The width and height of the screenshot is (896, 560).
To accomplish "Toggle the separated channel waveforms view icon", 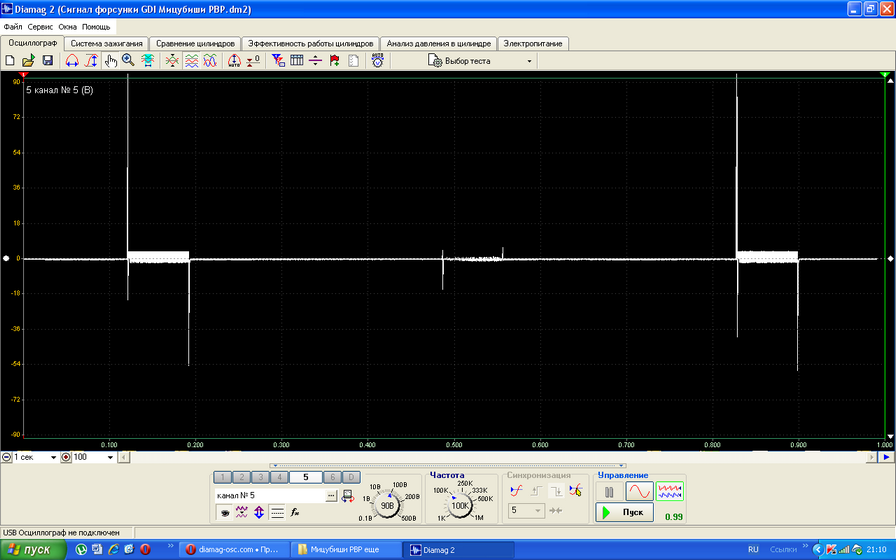I will [191, 61].
